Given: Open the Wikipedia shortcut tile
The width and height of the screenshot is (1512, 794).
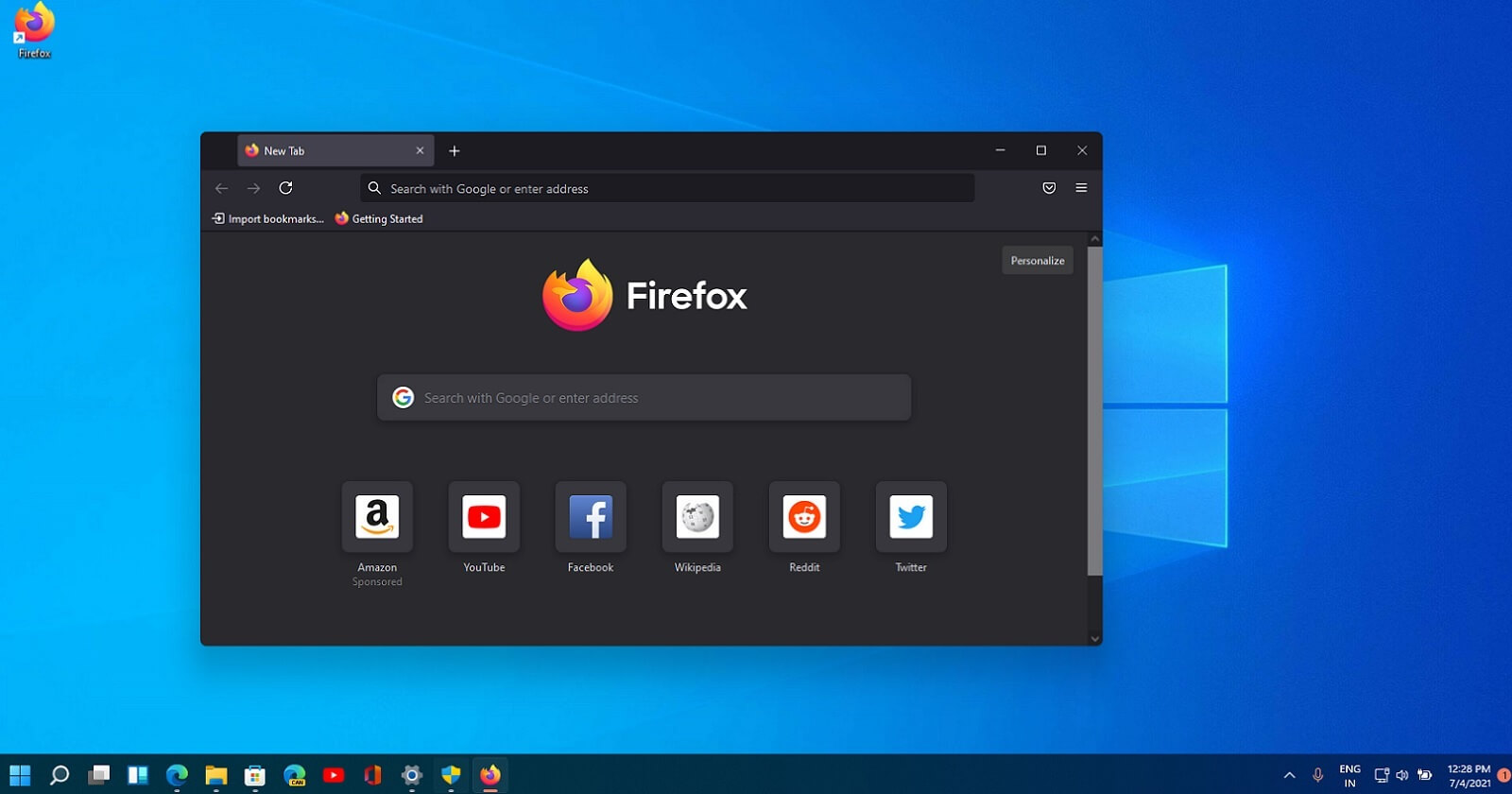Looking at the screenshot, I should [697, 517].
